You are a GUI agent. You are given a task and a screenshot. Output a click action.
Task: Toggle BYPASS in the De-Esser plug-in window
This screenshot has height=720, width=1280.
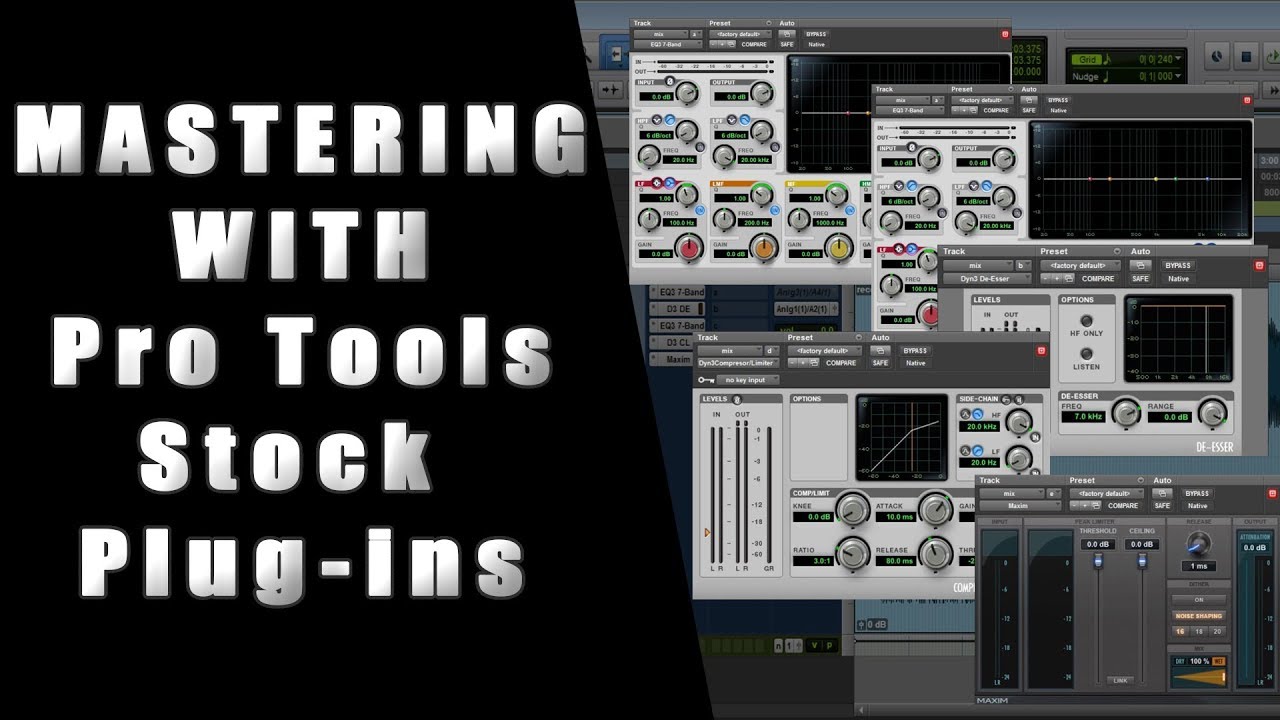pos(1177,265)
